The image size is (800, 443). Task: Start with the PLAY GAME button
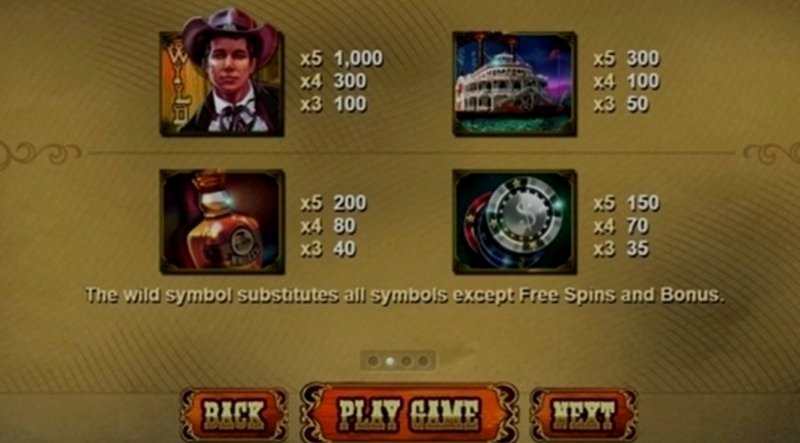click(x=409, y=412)
